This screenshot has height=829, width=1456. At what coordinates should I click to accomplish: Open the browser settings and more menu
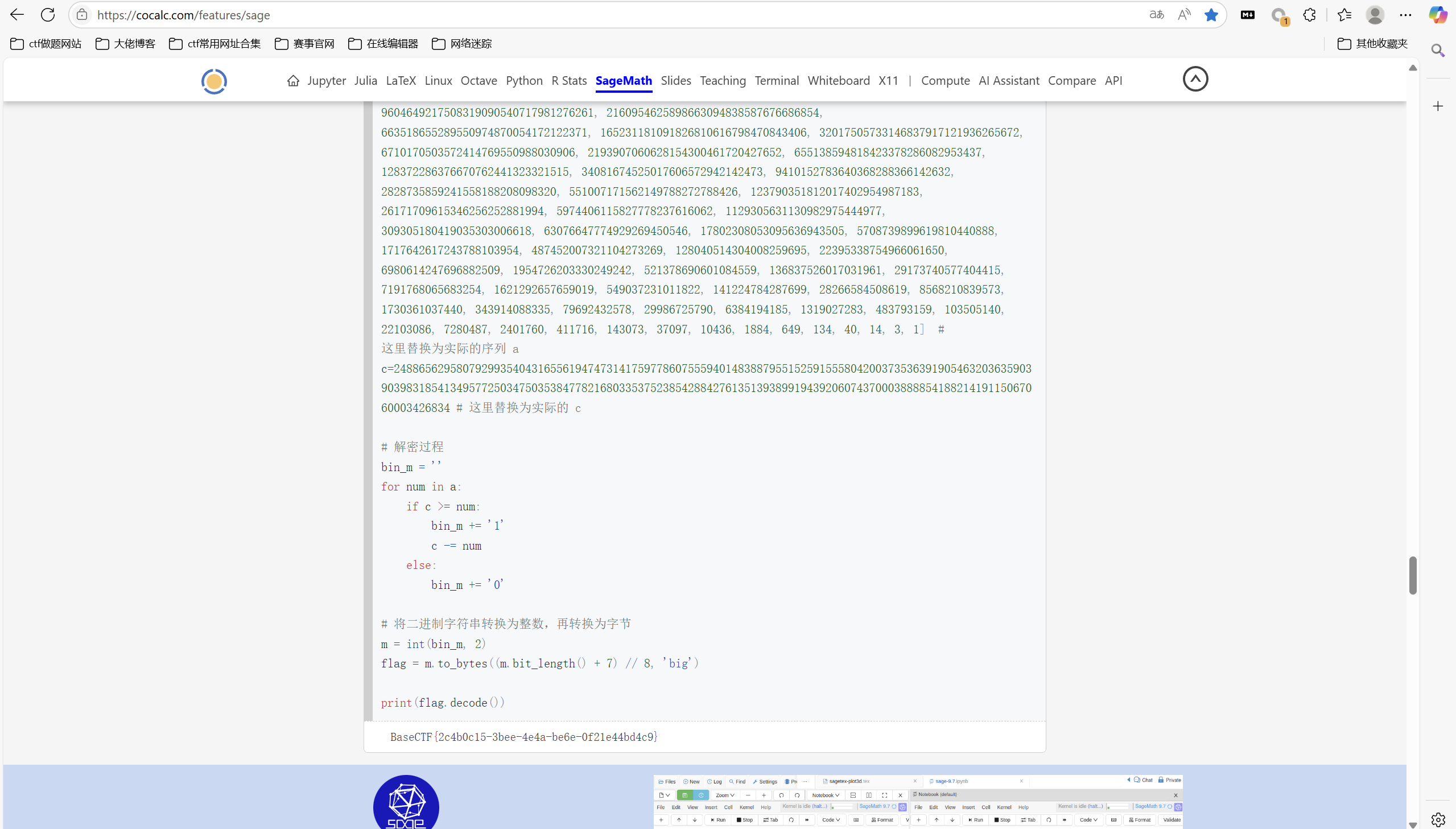coord(1405,15)
